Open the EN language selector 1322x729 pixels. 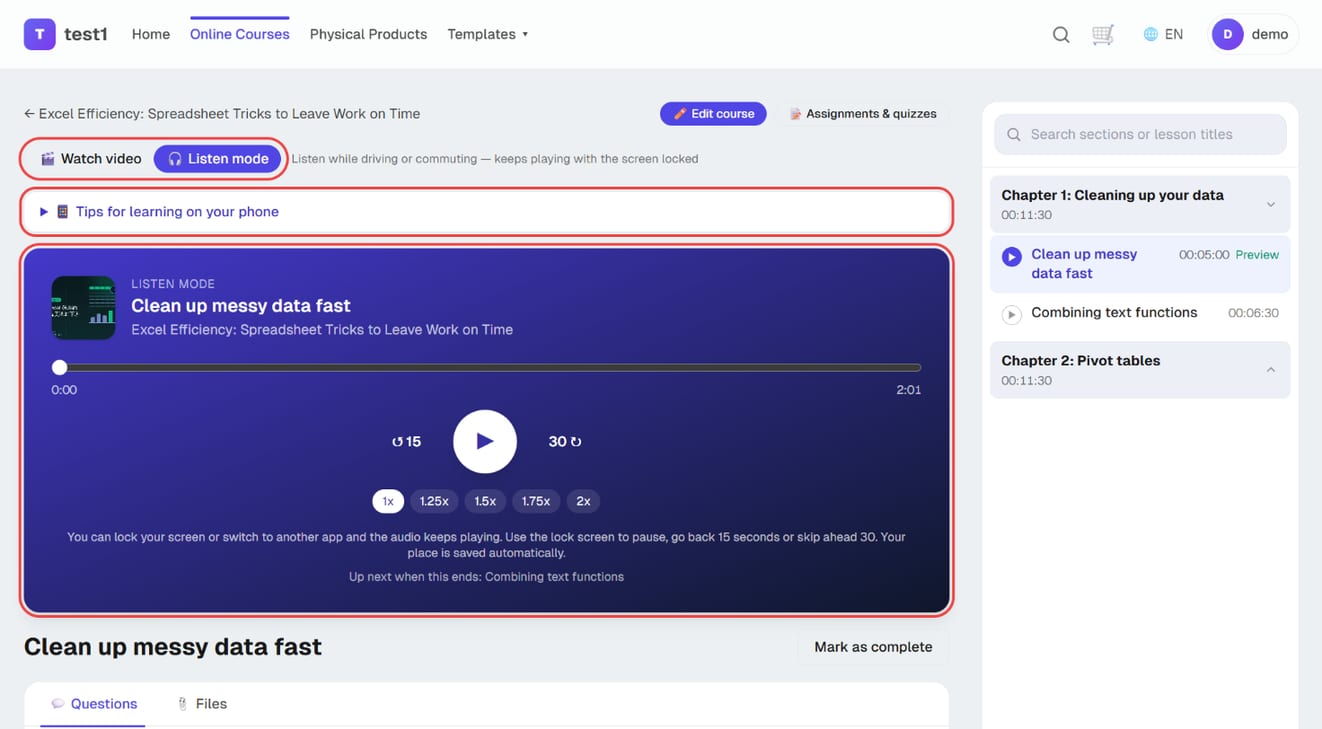pos(1164,34)
